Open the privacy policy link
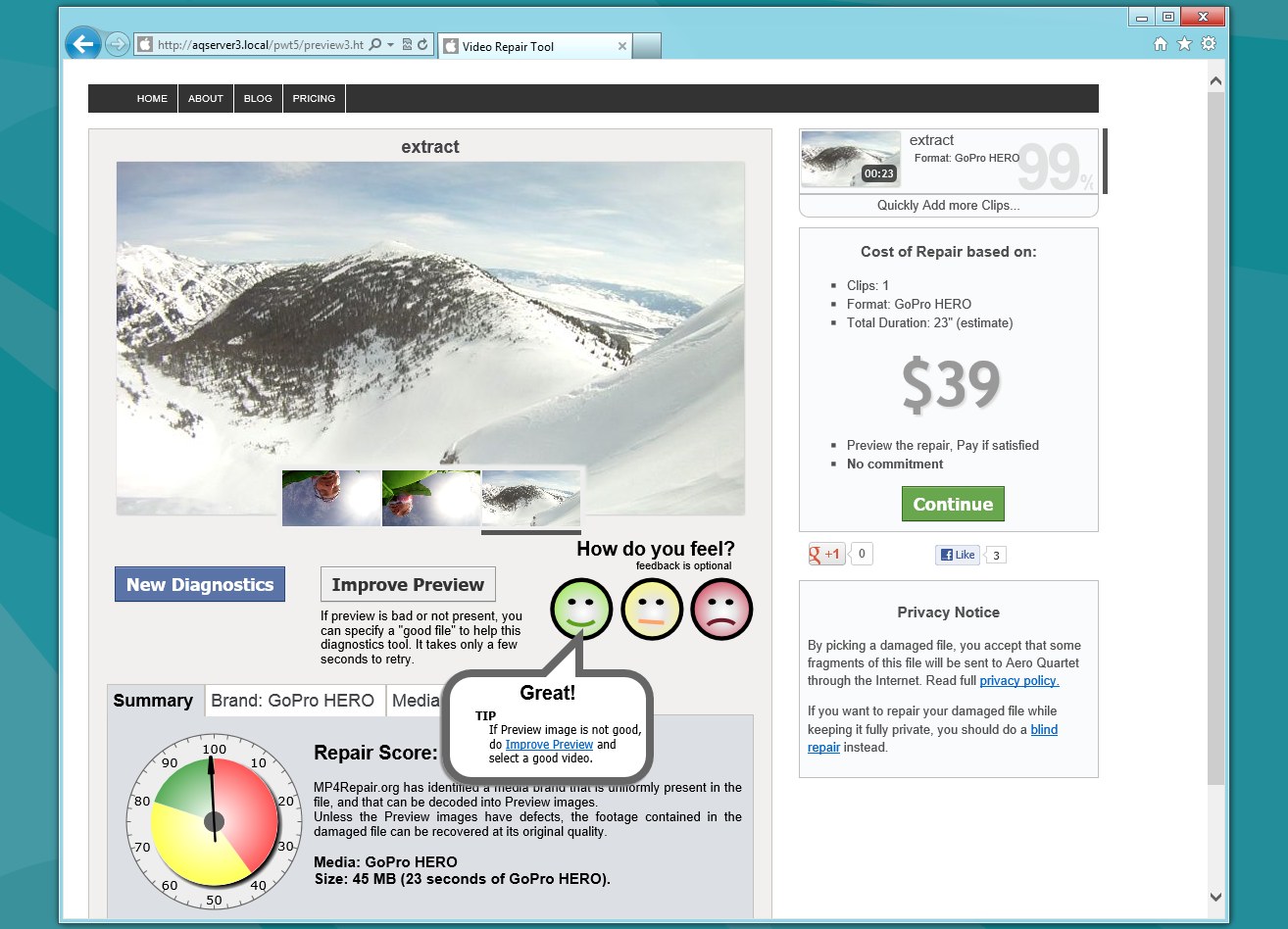1288x929 pixels. (1019, 681)
